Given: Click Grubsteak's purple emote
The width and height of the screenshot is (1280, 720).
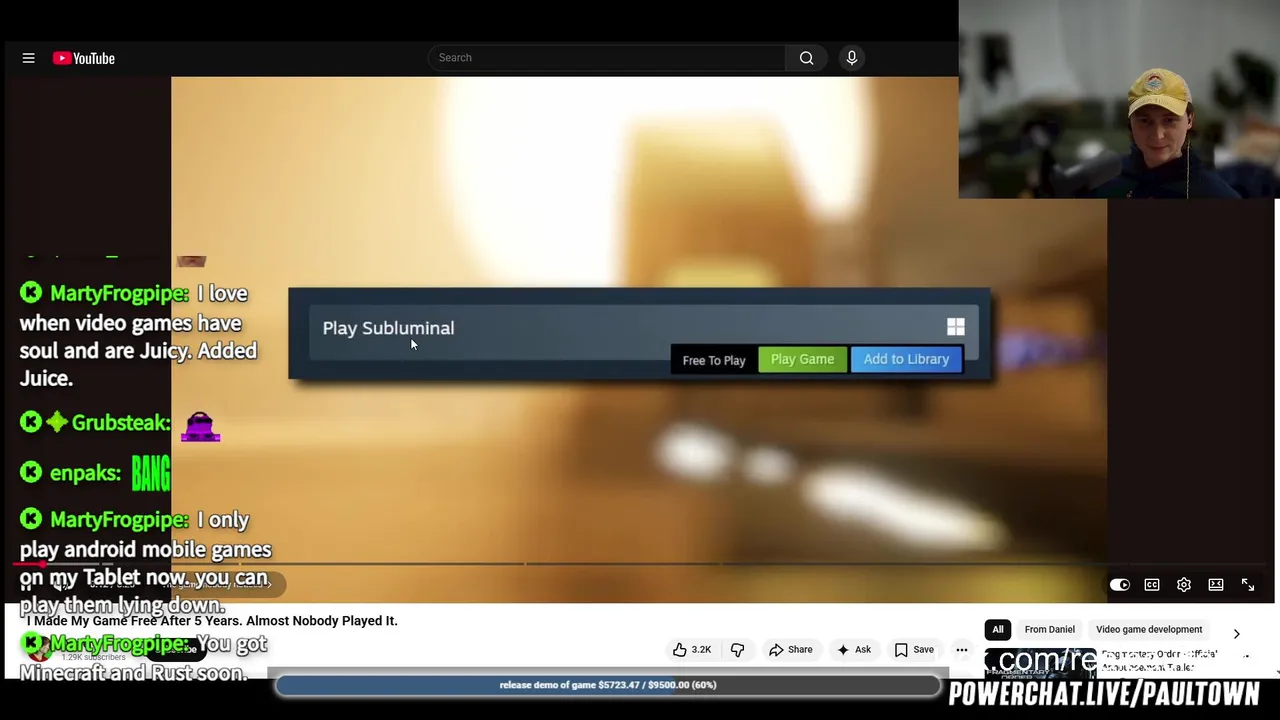Looking at the screenshot, I should pos(200,426).
